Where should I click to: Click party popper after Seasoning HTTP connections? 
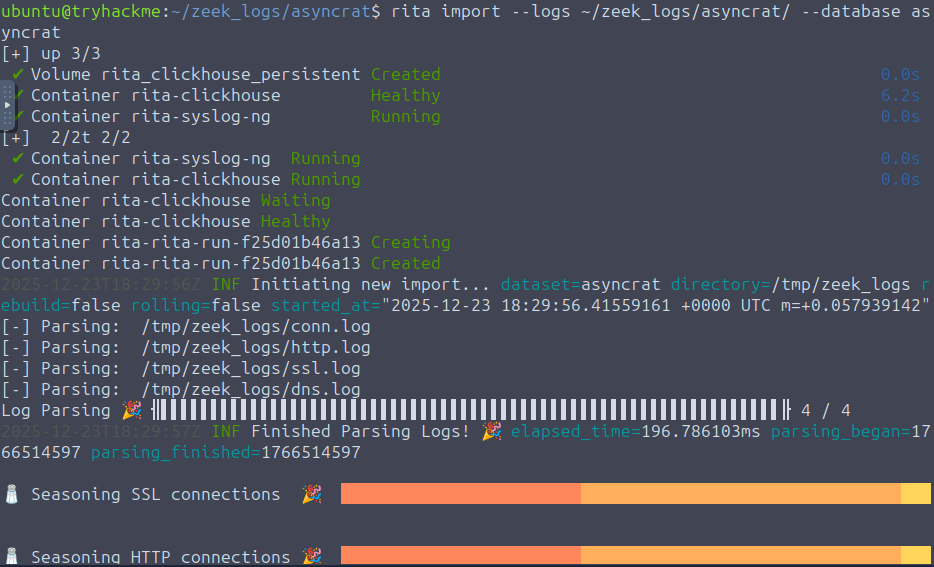(312, 556)
